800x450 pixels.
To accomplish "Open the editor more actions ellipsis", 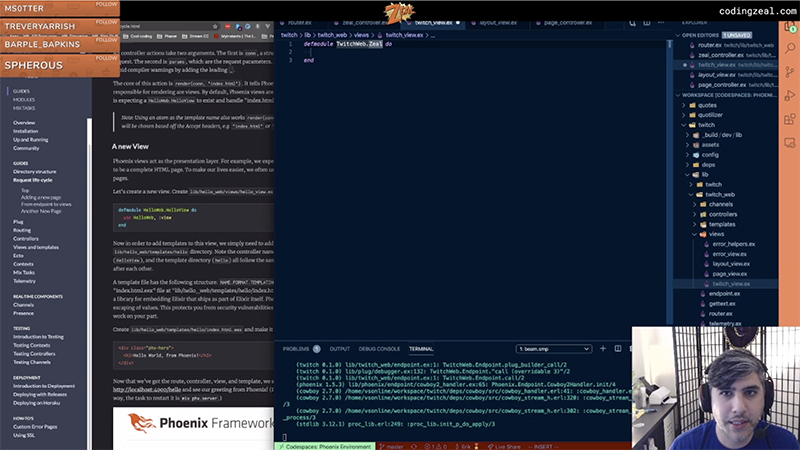I will [x=661, y=22].
